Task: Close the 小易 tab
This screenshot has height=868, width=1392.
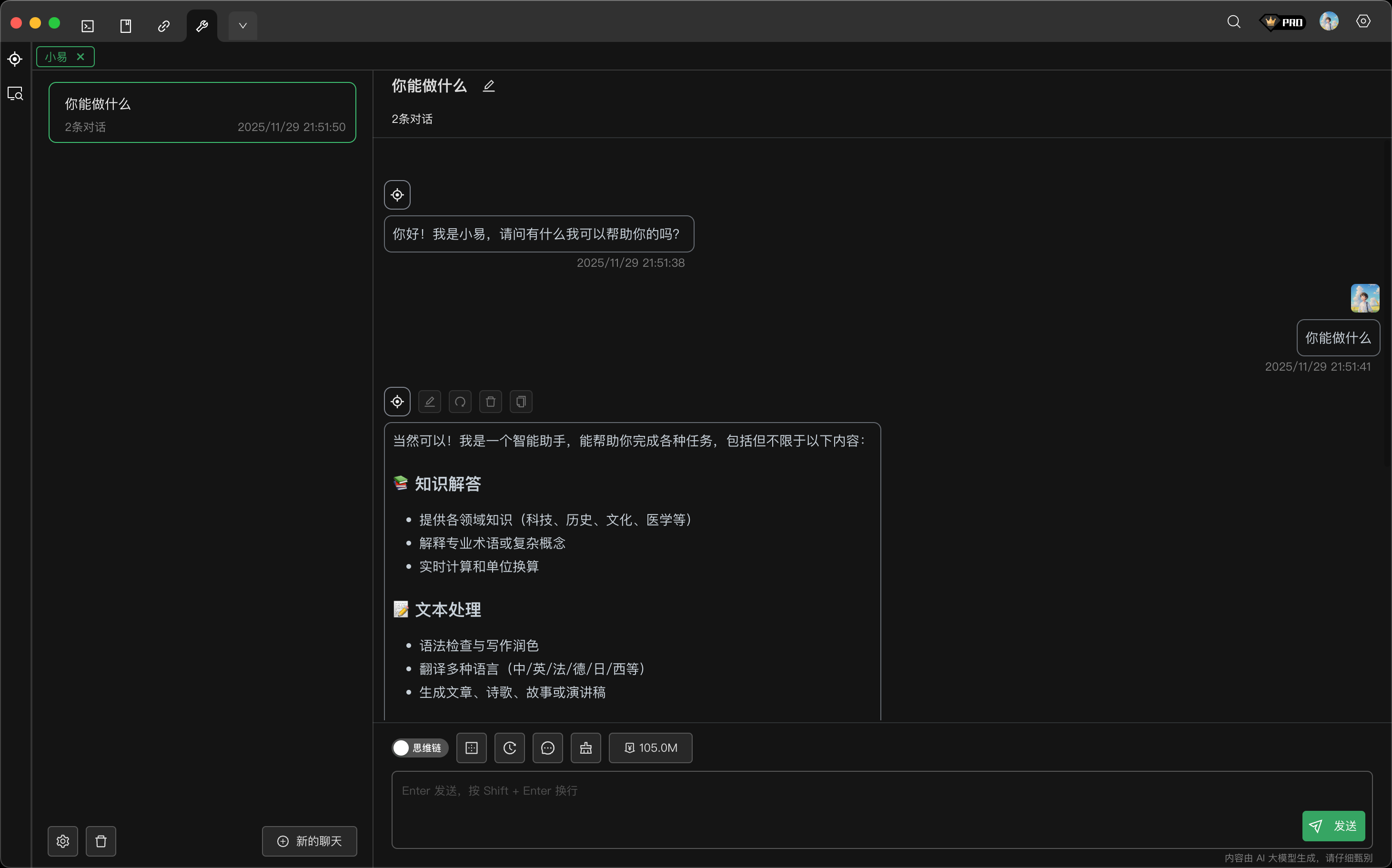Action: point(81,56)
